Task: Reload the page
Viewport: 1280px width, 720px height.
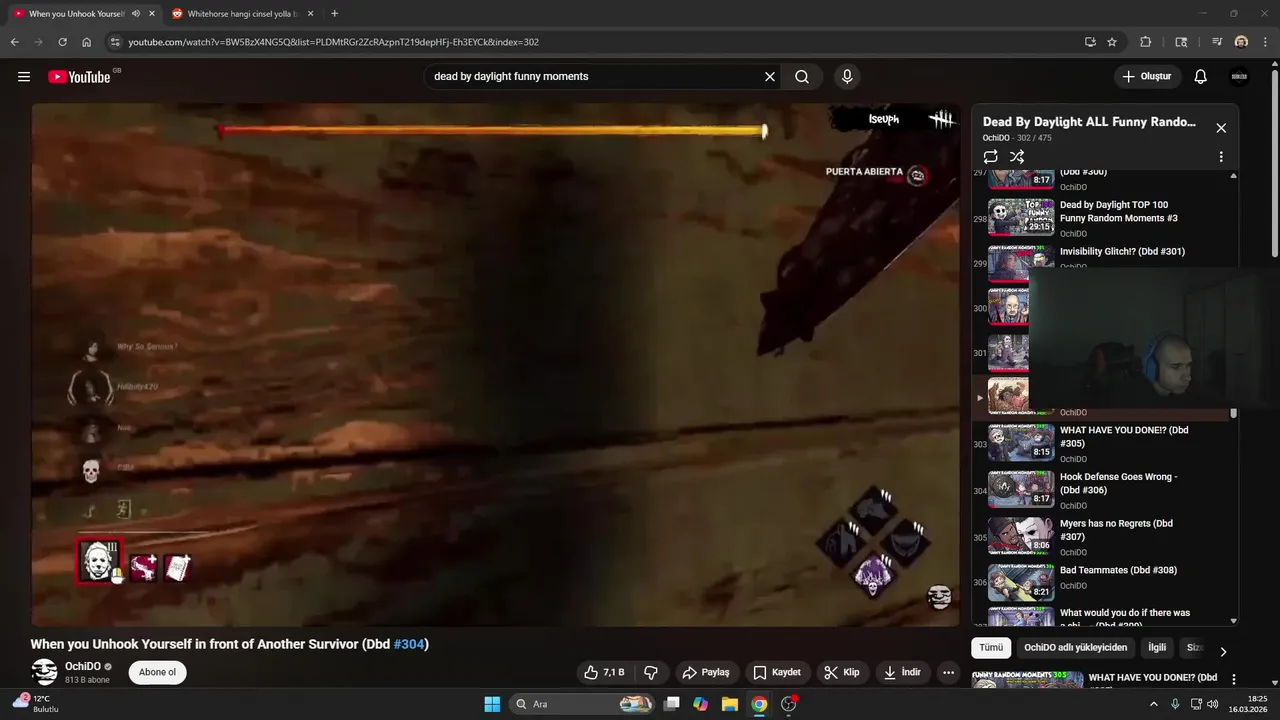Action: click(x=63, y=42)
